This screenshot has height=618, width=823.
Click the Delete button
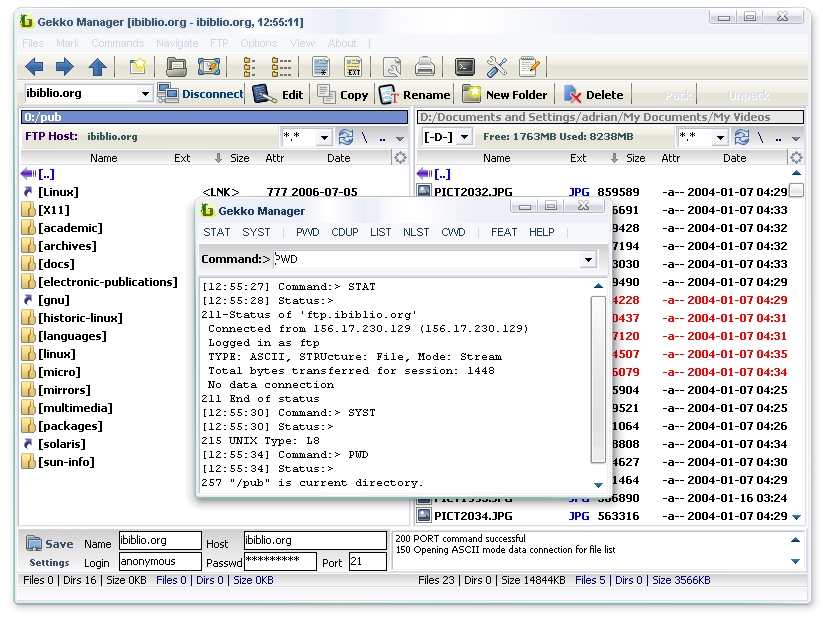[x=594, y=95]
